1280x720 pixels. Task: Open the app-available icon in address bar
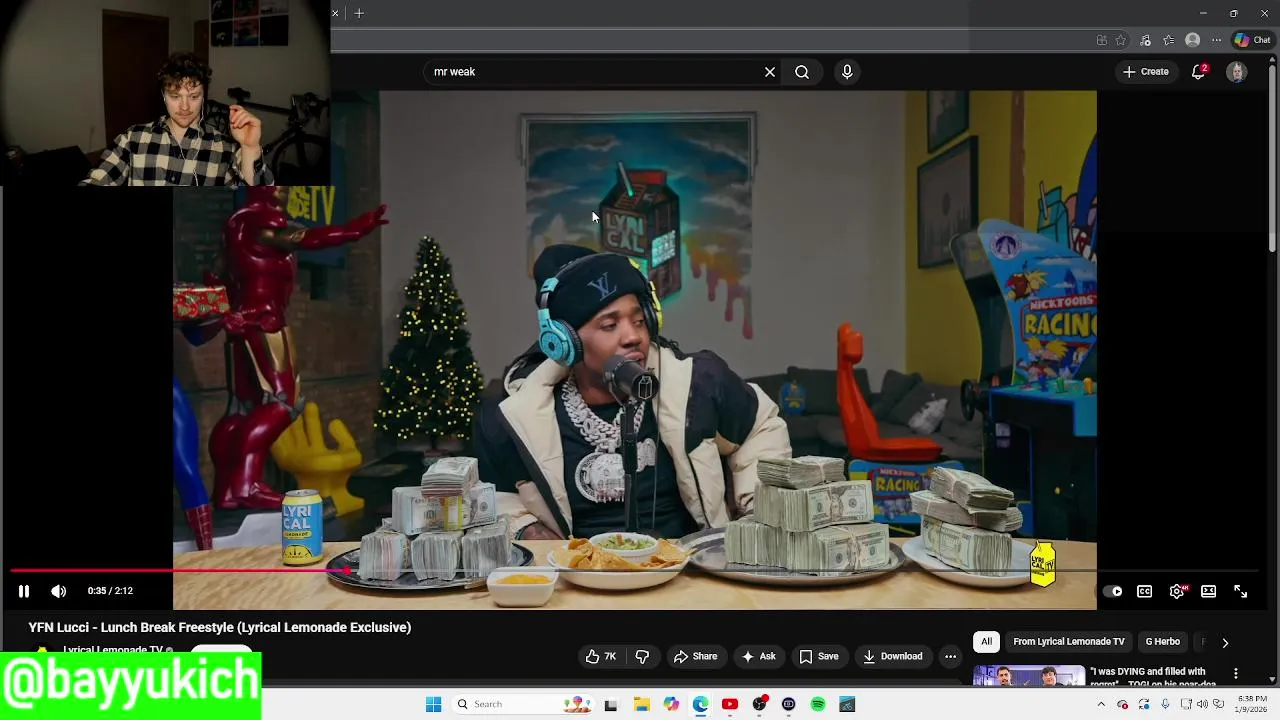tap(1101, 40)
